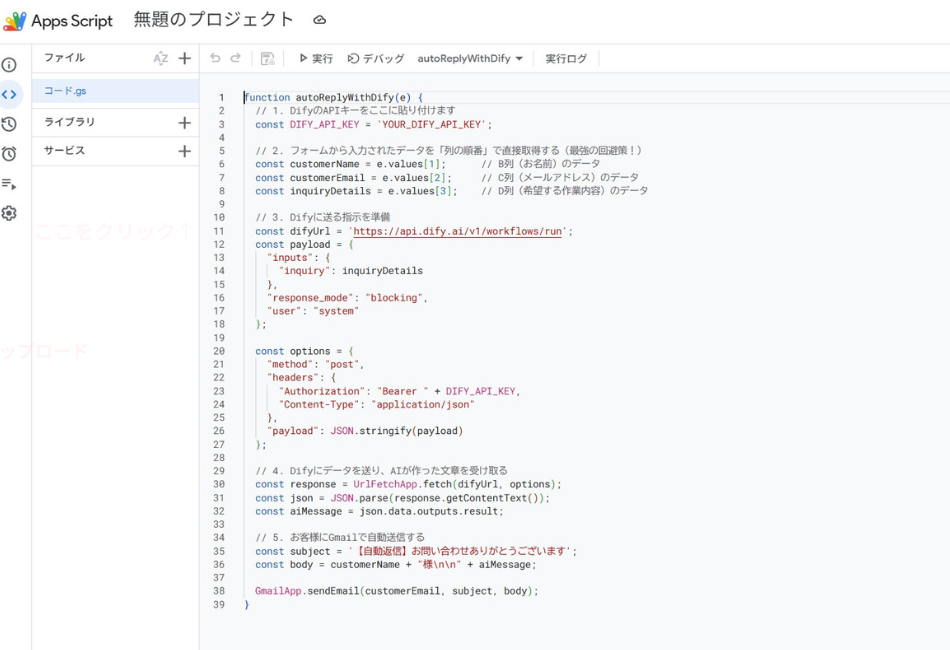Viewport: 950px width, 650px height.
Task: Sort files alphabetically with AZ icon
Action: [x=160, y=59]
